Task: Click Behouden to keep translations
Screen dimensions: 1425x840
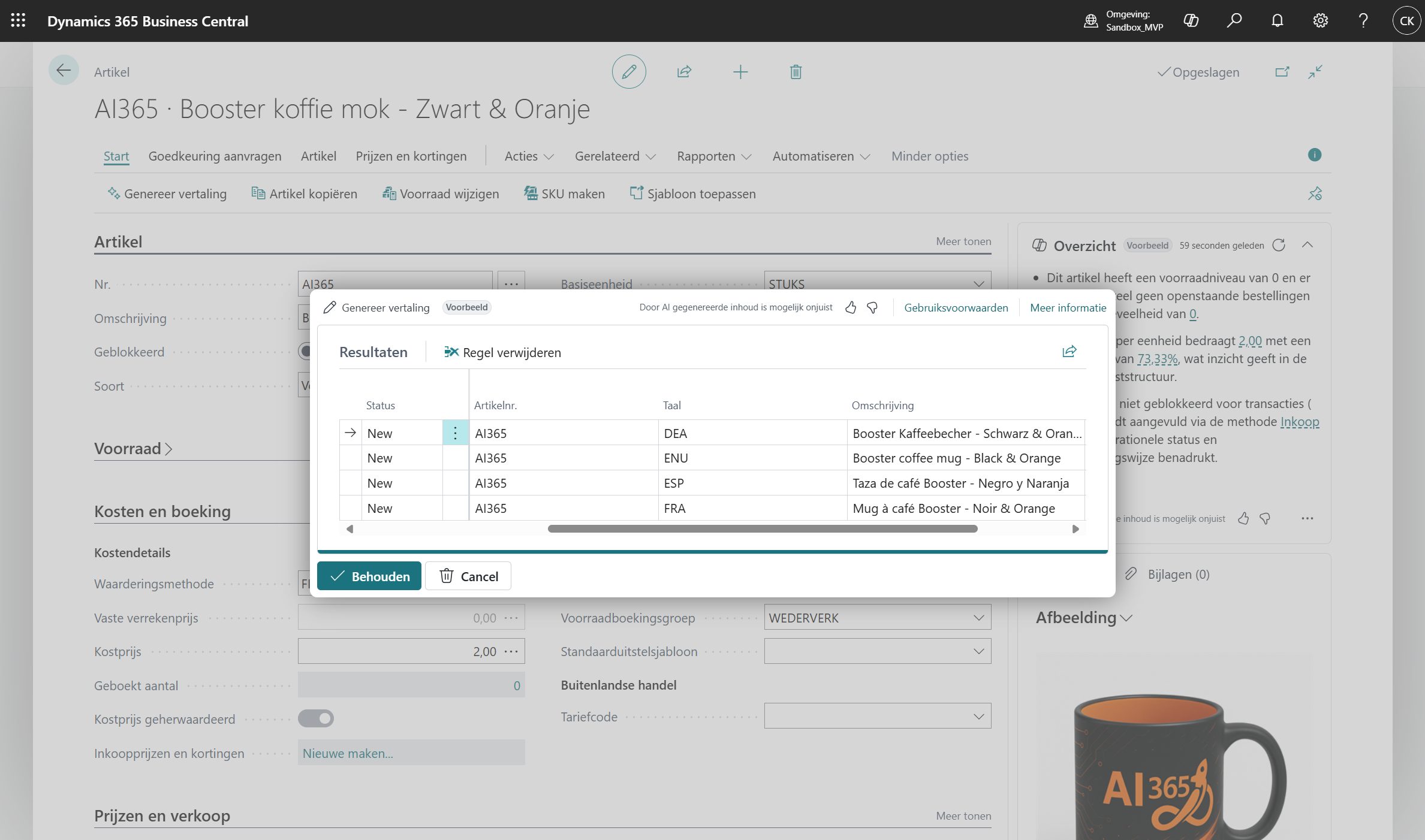Action: (x=369, y=576)
